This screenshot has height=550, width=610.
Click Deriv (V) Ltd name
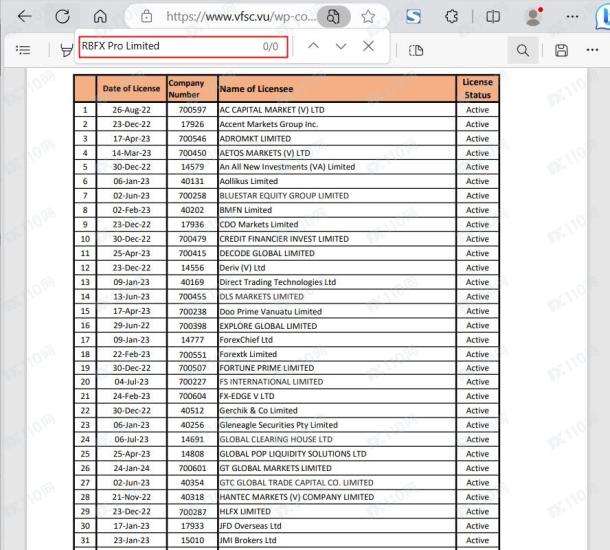242,268
